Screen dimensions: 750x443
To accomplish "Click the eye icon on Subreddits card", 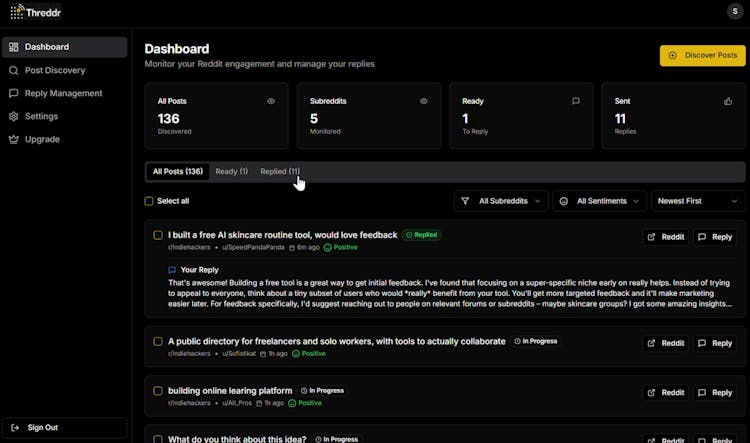I will (x=423, y=101).
